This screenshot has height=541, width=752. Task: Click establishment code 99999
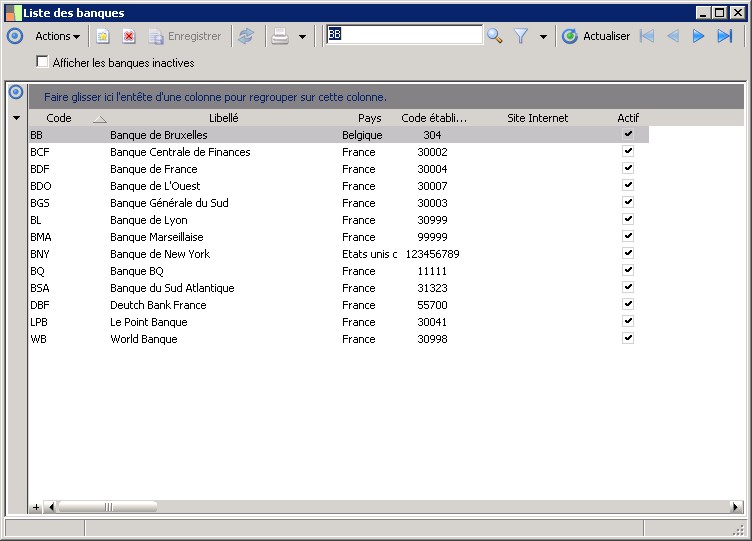(x=432, y=237)
